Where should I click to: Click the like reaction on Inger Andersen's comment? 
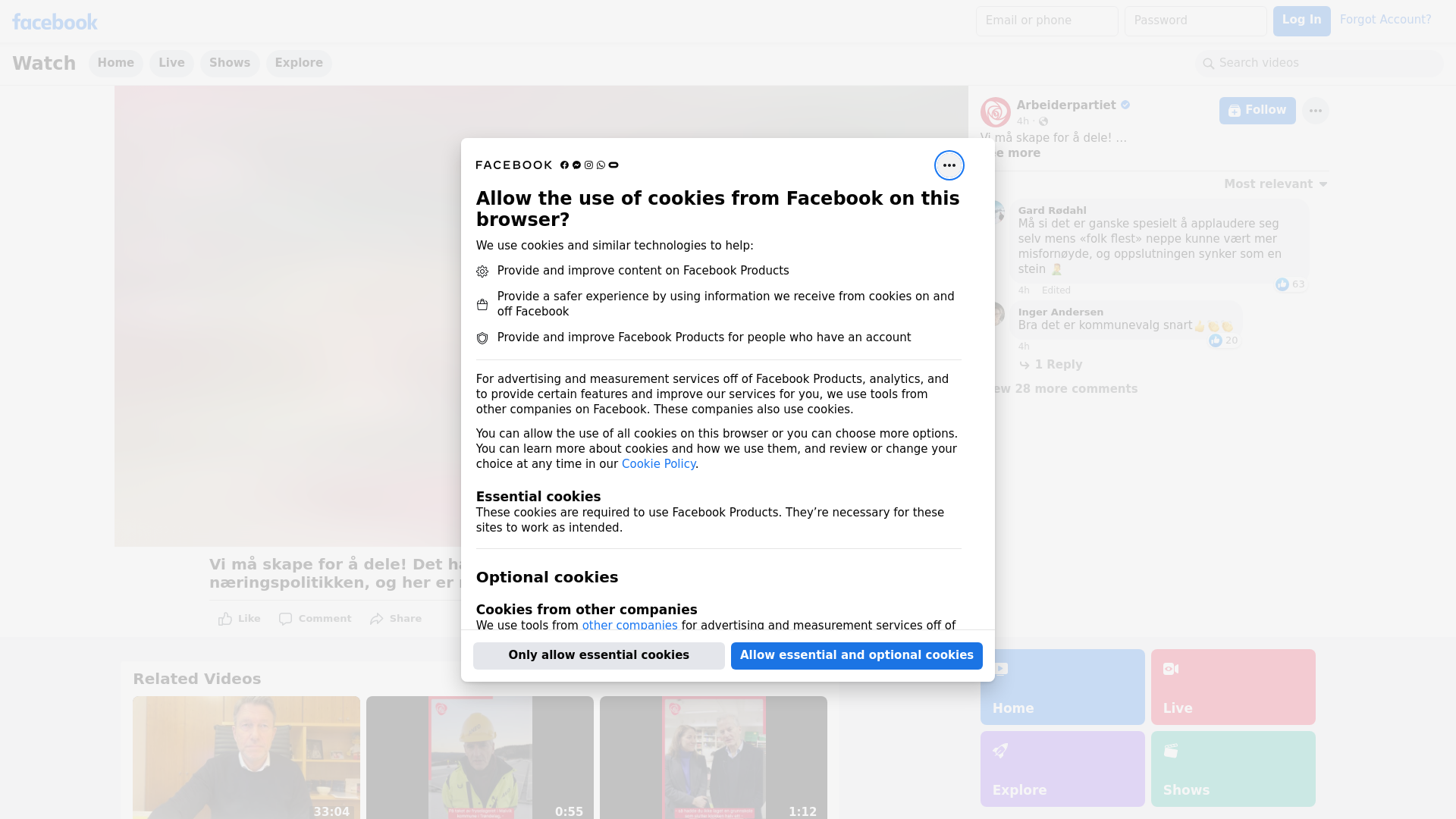coord(1216,340)
